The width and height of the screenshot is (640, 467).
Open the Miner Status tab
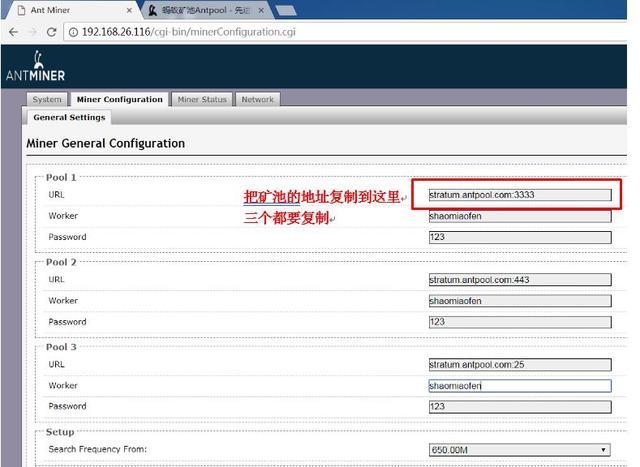(202, 100)
